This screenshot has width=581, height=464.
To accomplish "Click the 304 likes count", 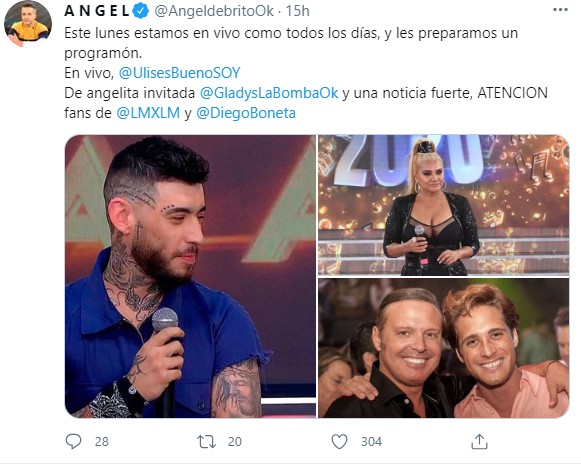I will point(371,442).
